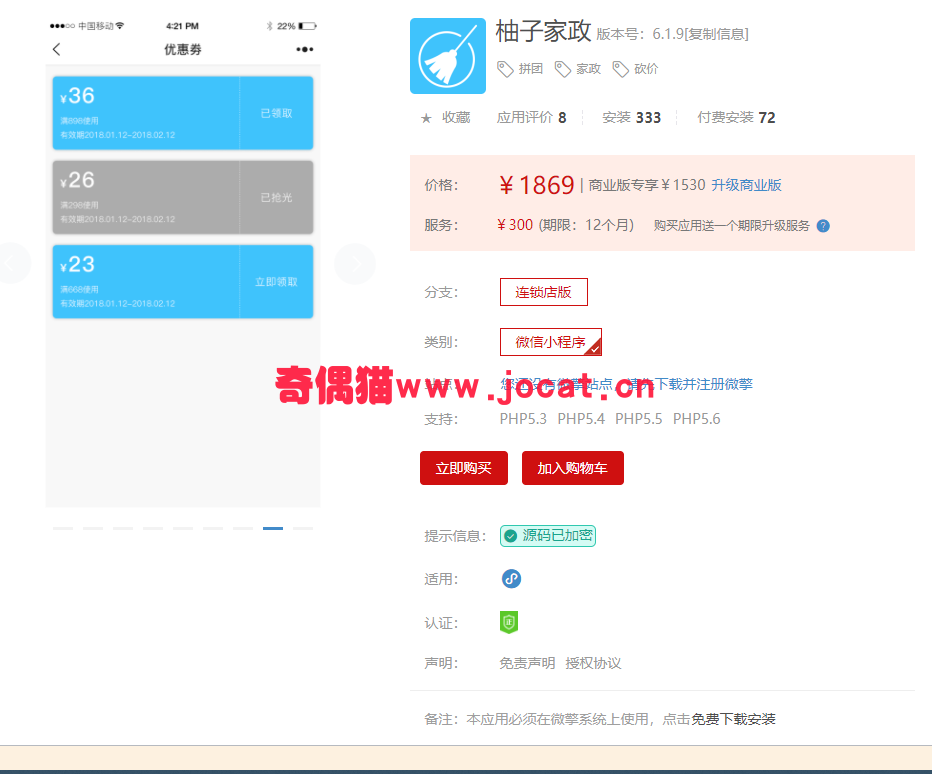The width and height of the screenshot is (932, 774).
Task: Click 加入购物车 button
Action: [x=573, y=468]
